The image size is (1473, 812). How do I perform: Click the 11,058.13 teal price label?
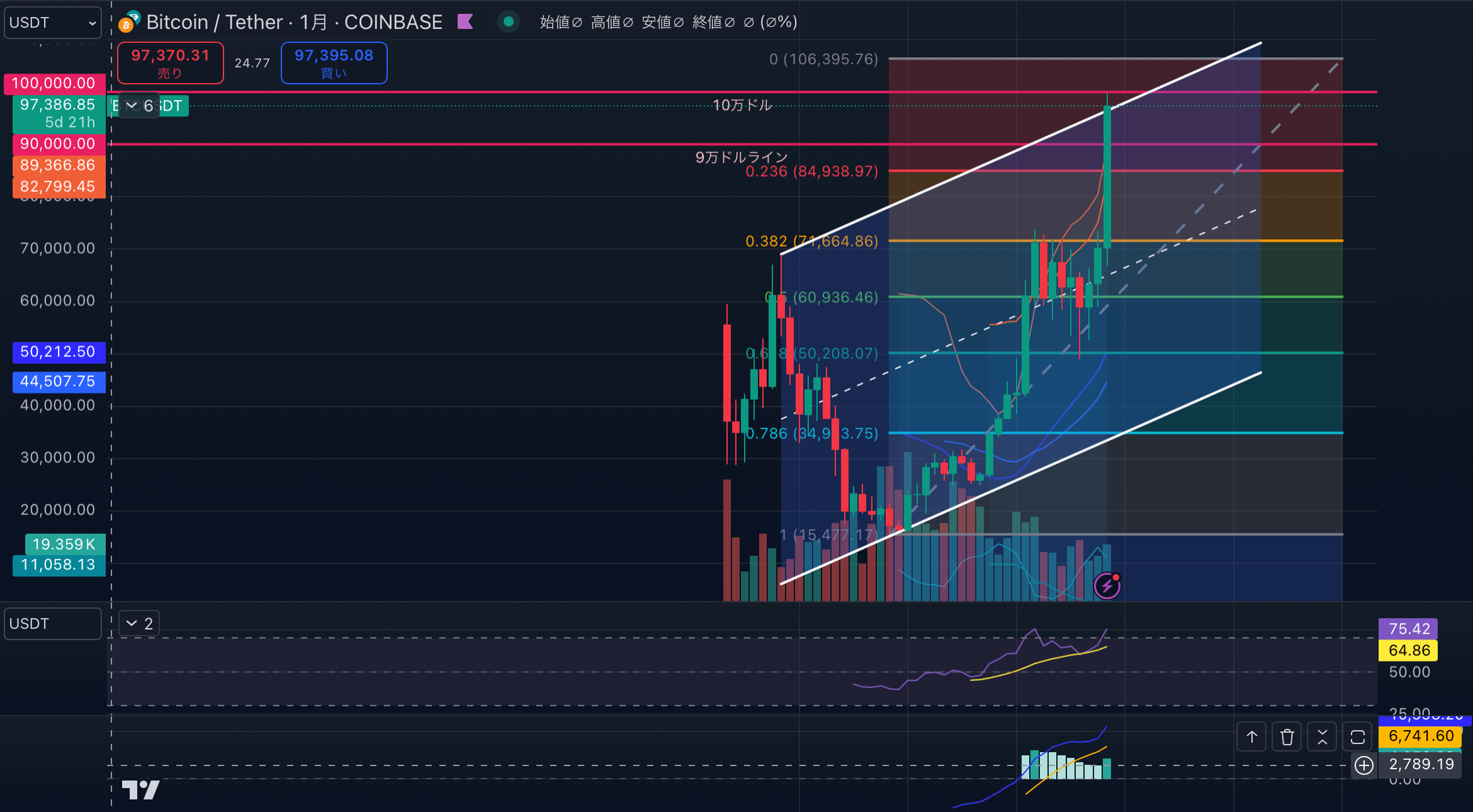pyautogui.click(x=58, y=565)
